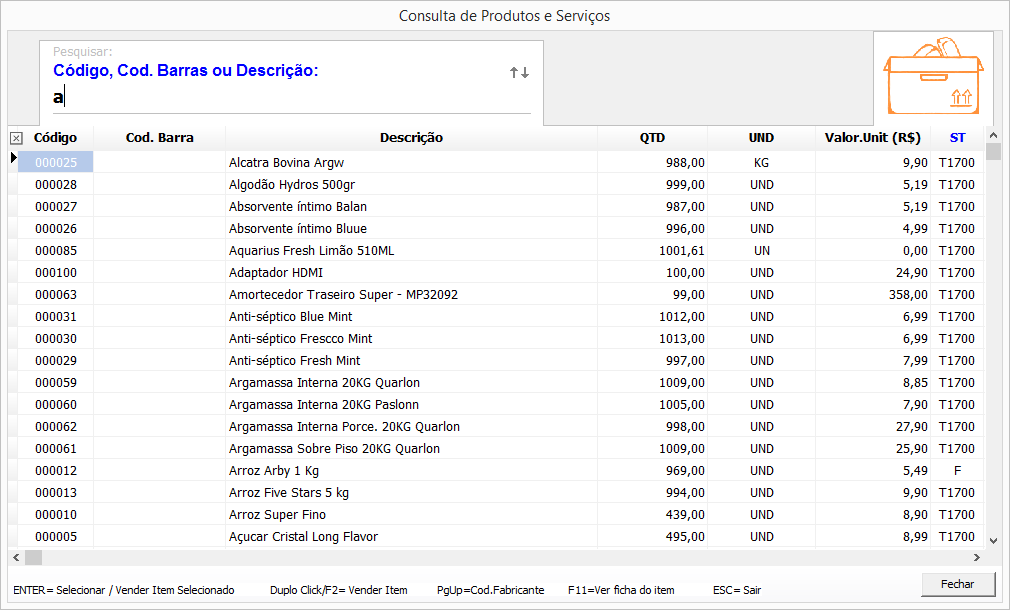Image resolution: width=1010 pixels, height=610 pixels.
Task: Click quantity cell 1001,61
Action: pyautogui.click(x=652, y=251)
